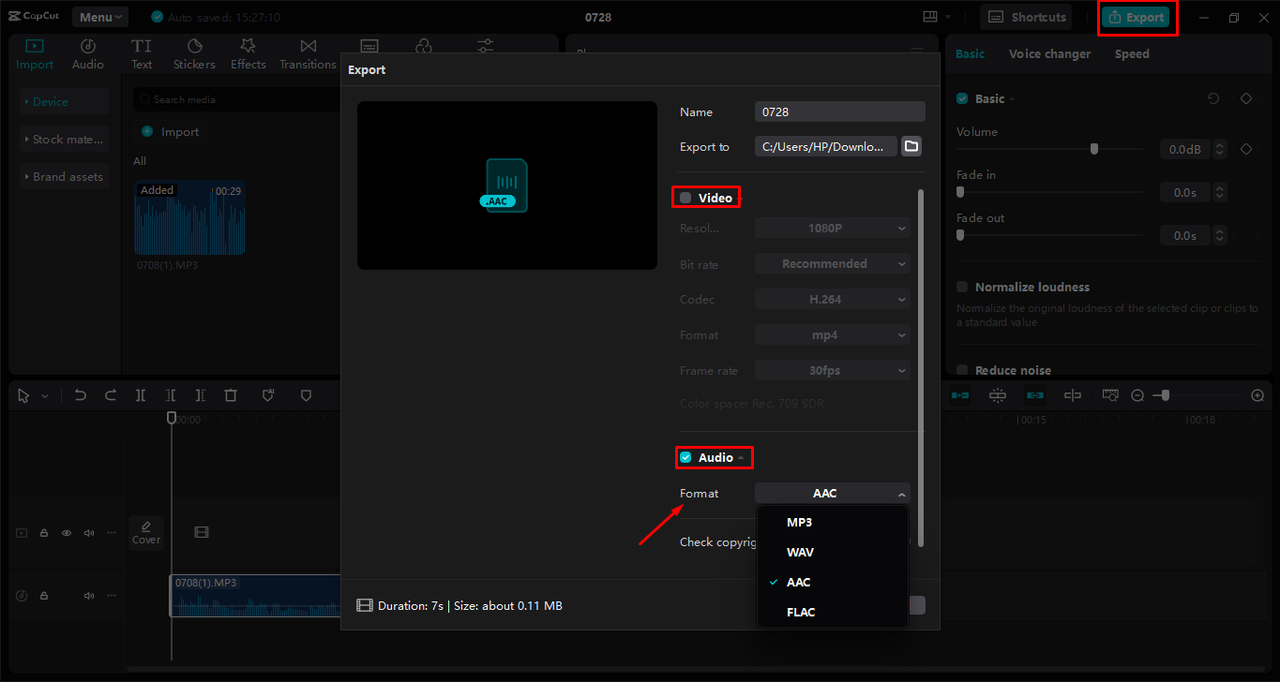The width and height of the screenshot is (1280, 682).
Task: Click the Export button in title bar
Action: tap(1135, 17)
